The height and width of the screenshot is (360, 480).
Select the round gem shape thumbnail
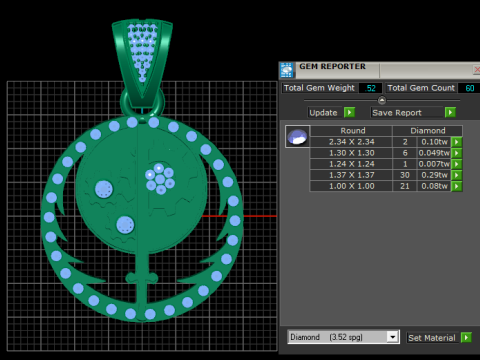(x=297, y=136)
